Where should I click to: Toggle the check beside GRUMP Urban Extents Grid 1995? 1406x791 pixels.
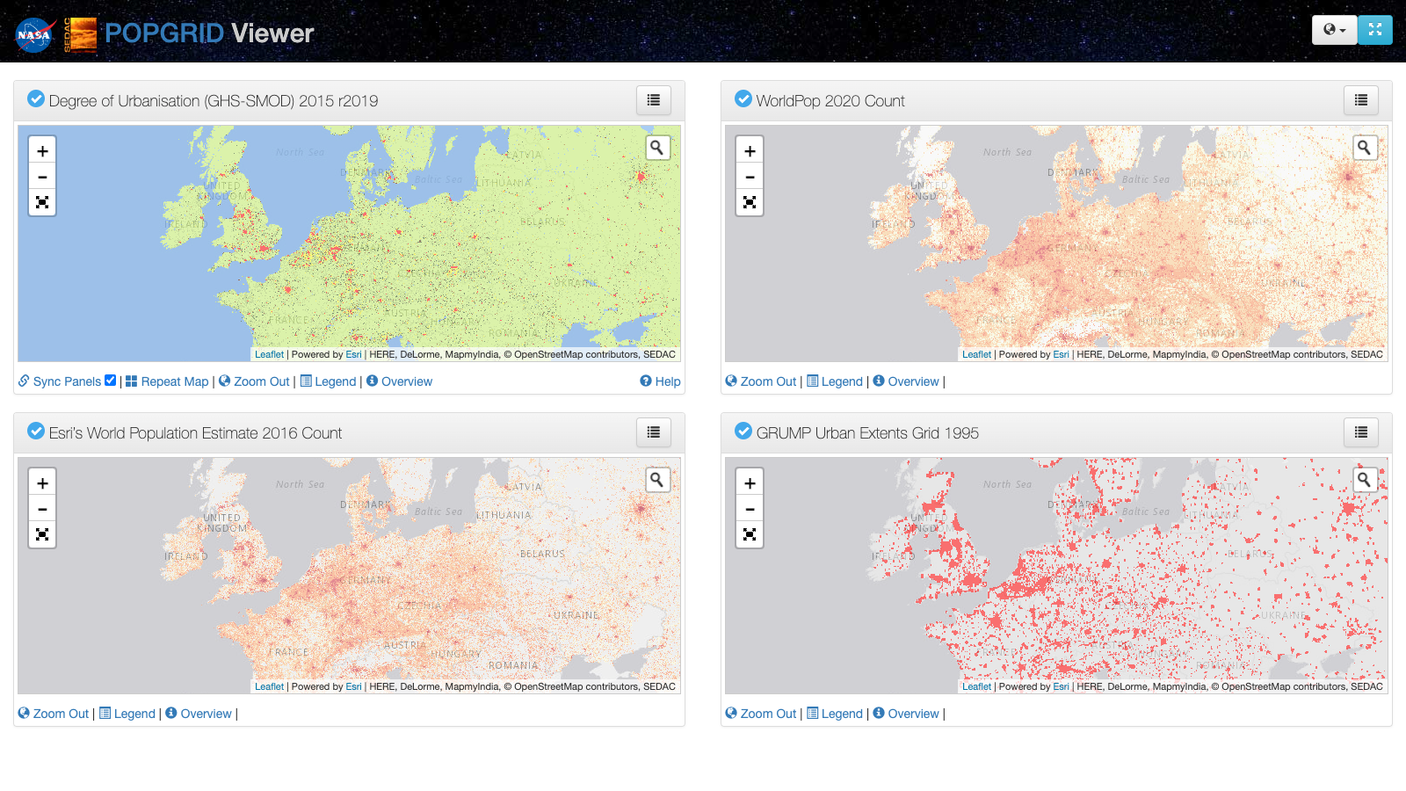pos(743,431)
